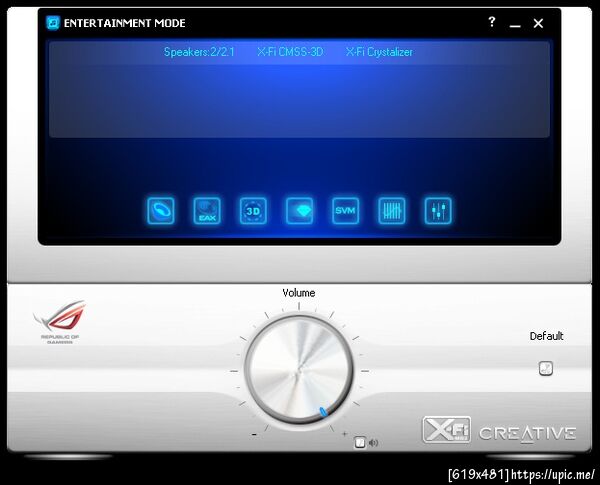The height and width of the screenshot is (485, 600).
Task: Open the Speakers configuration icon
Action: 161,211
